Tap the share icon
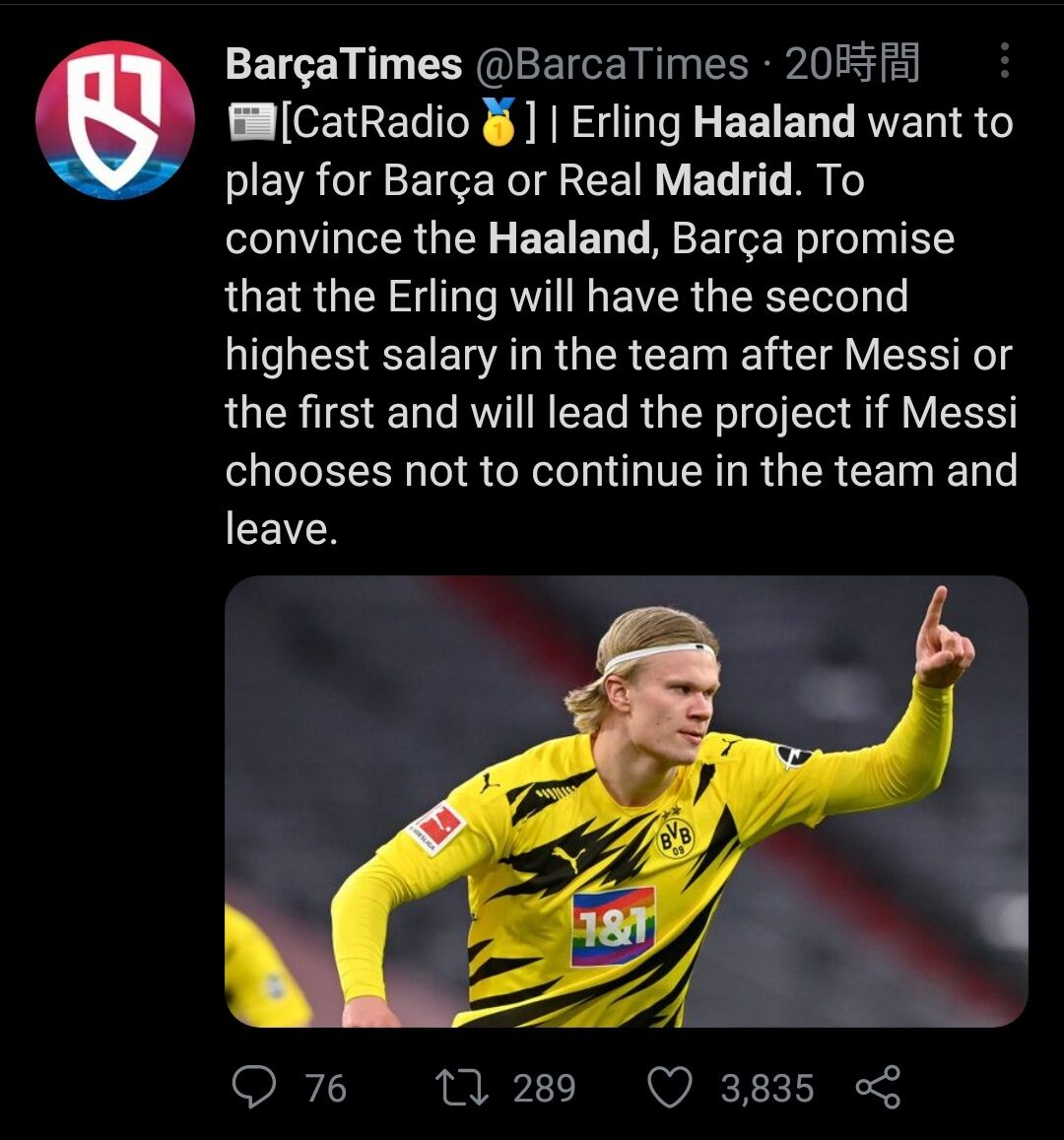1064x1140 pixels. tap(878, 1088)
